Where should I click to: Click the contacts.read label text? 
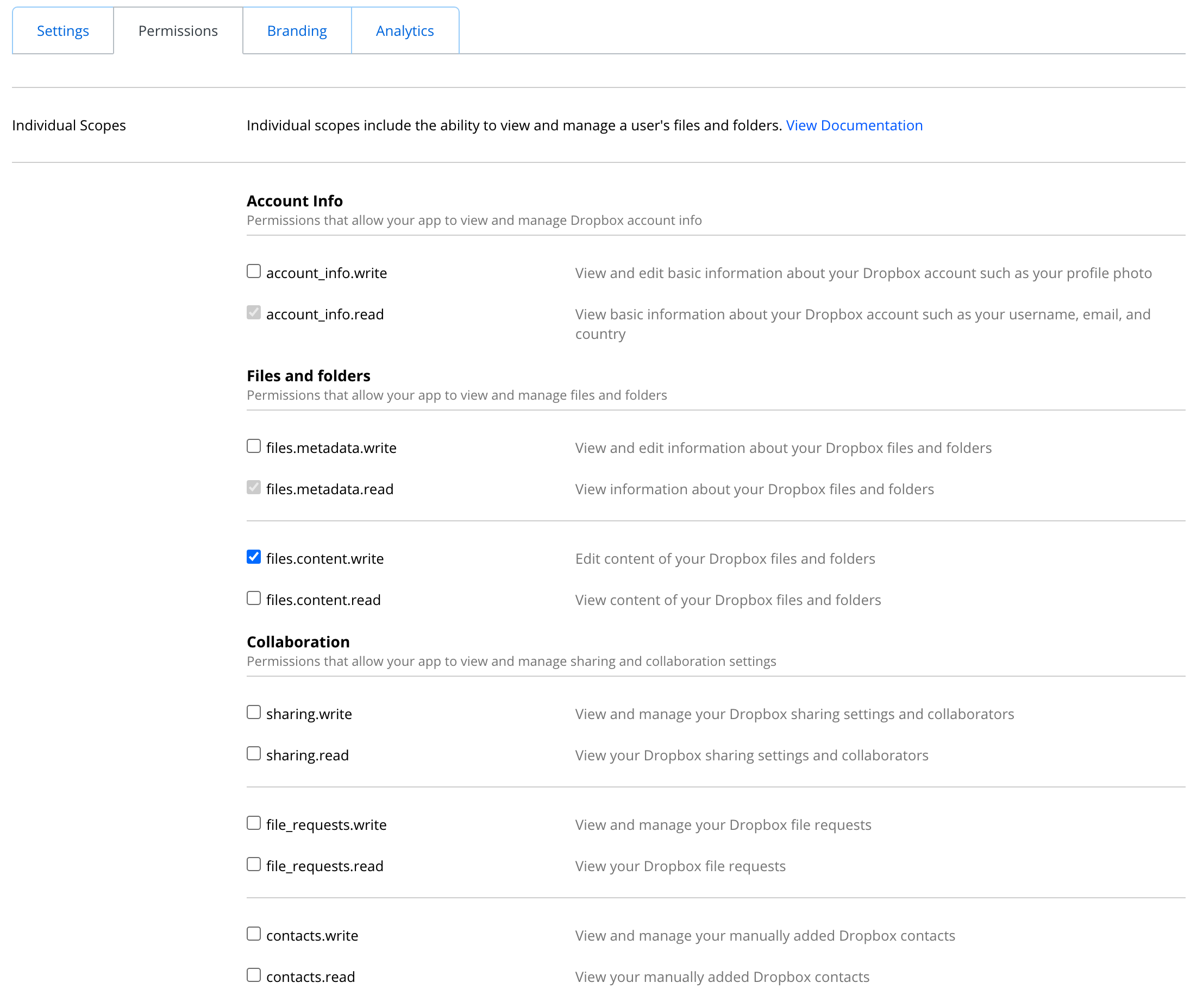(x=310, y=977)
